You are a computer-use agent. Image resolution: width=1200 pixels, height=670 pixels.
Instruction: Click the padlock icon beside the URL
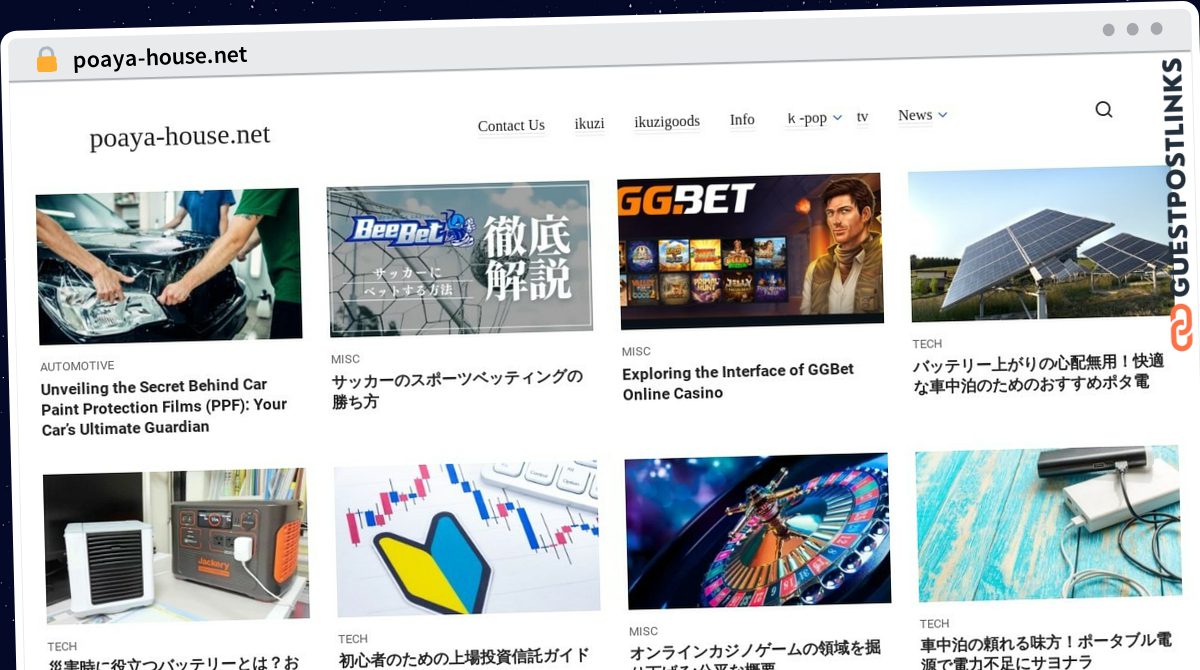[46, 60]
